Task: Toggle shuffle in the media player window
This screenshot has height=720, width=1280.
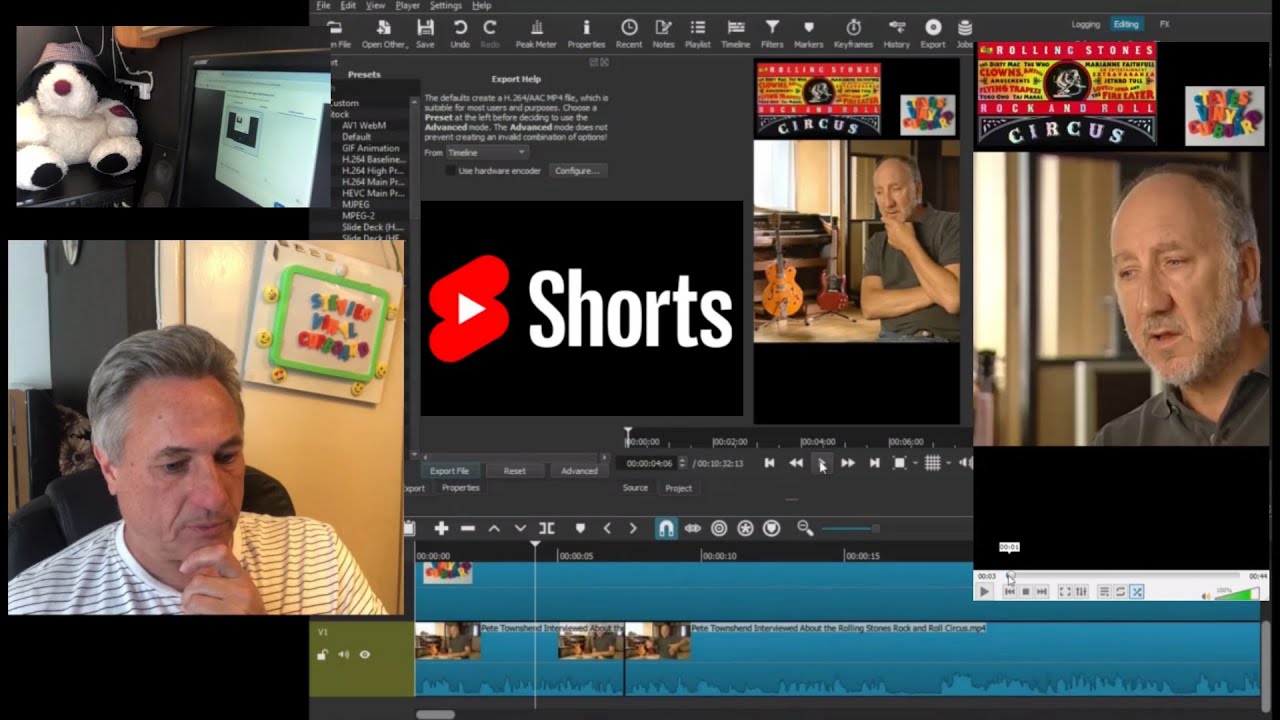Action: click(x=1137, y=592)
